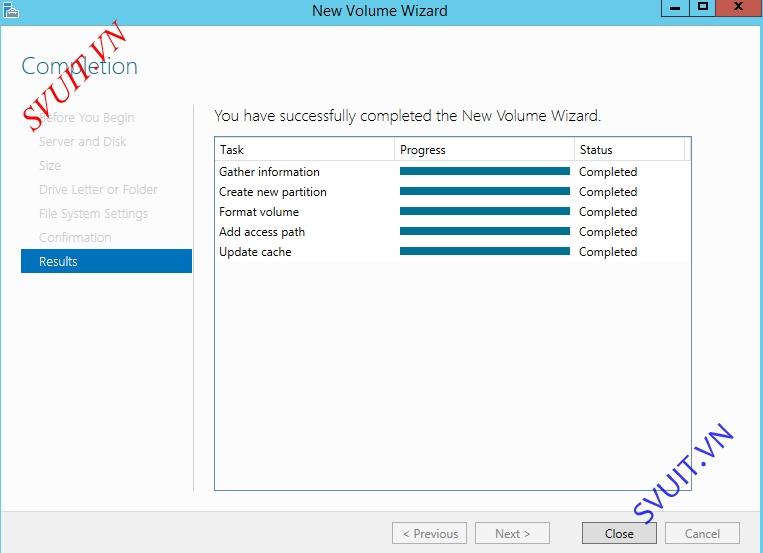Click the 'You have successfully completed' message
The image size is (763, 553).
click(x=408, y=116)
